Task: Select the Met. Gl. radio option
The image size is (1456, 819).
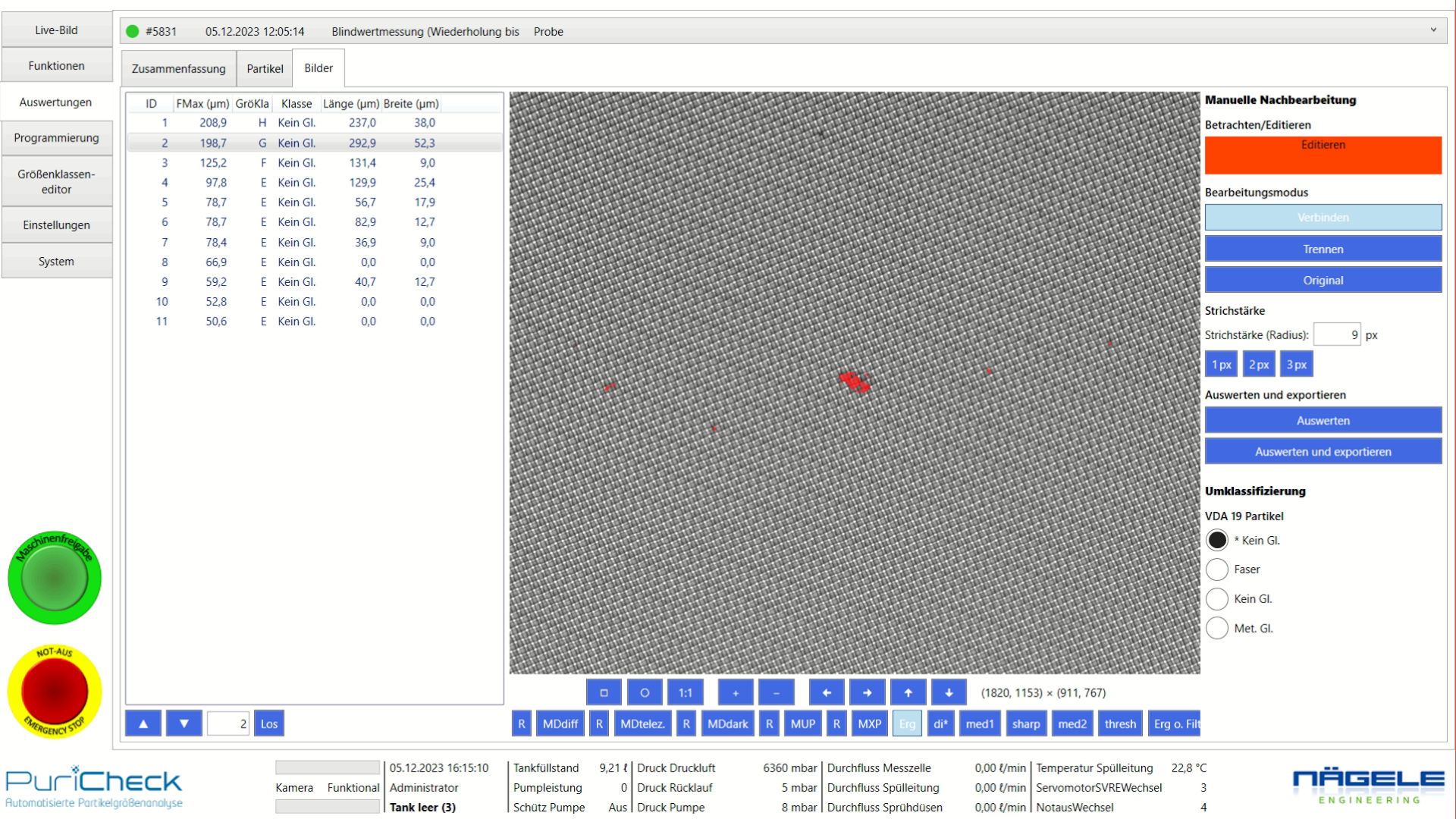Action: pos(1217,628)
